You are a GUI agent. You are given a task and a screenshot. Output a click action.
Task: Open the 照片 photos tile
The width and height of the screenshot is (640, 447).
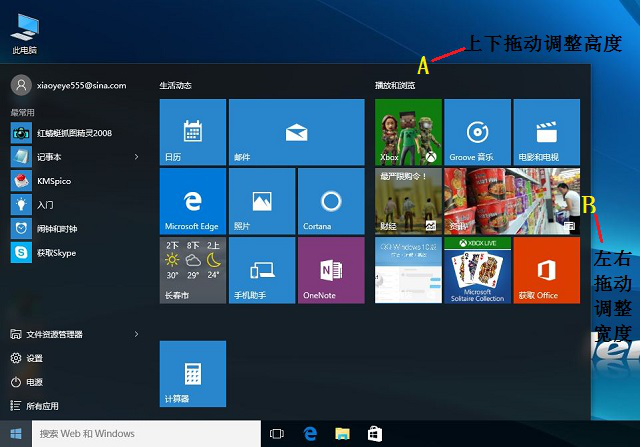tap(262, 201)
